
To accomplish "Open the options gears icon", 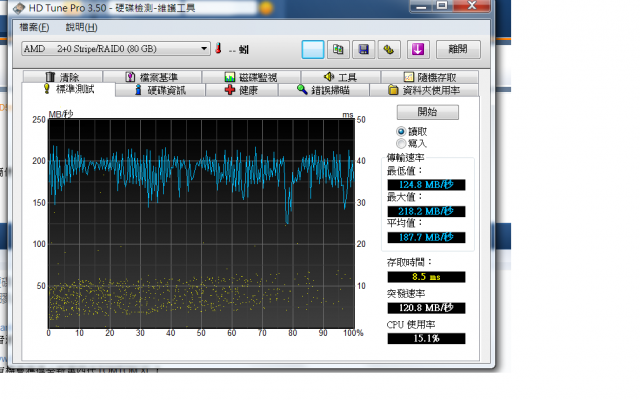I will click(389, 49).
